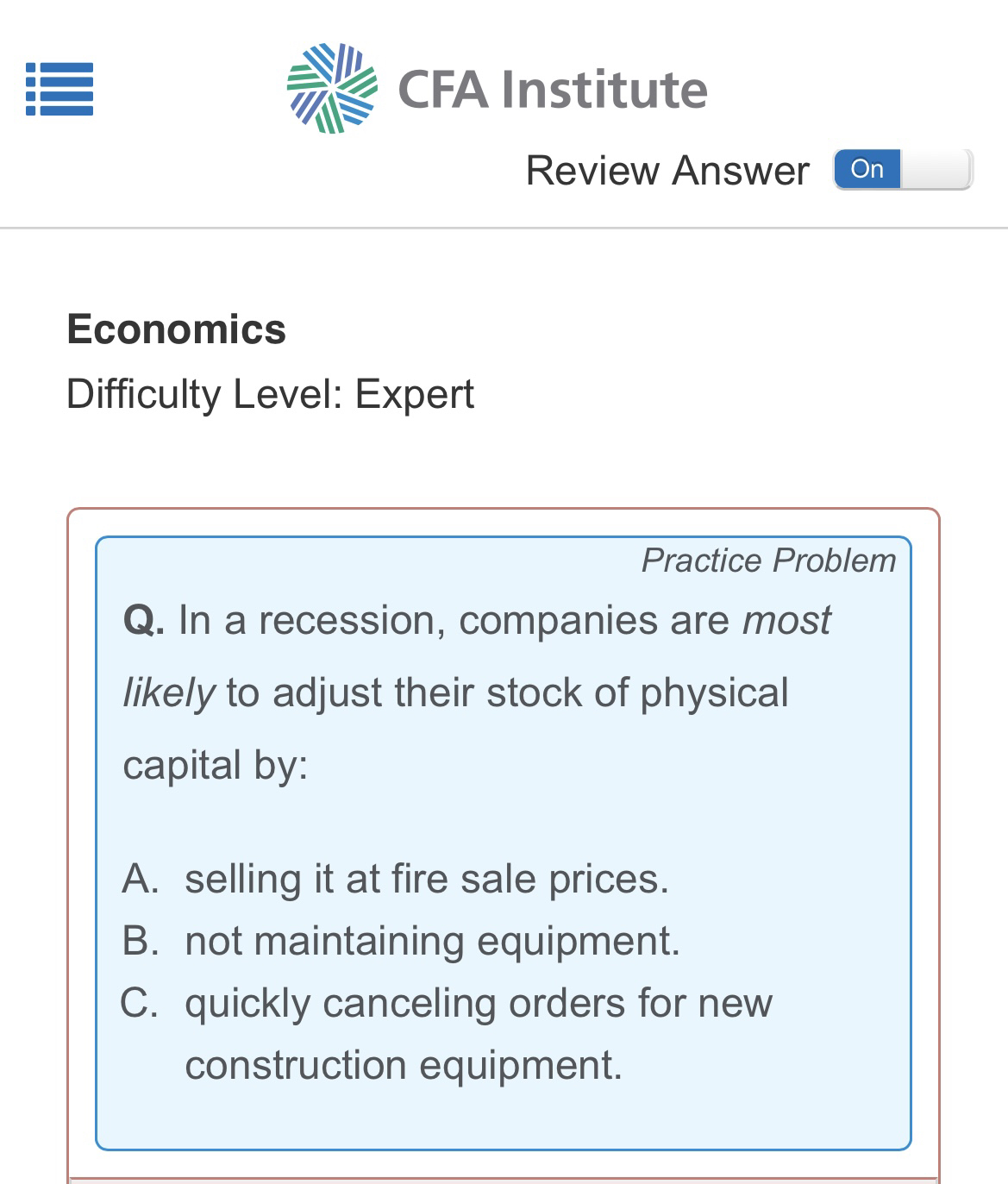Click the bold "Q." question marker
1008x1184 pixels.
pyautogui.click(x=144, y=621)
